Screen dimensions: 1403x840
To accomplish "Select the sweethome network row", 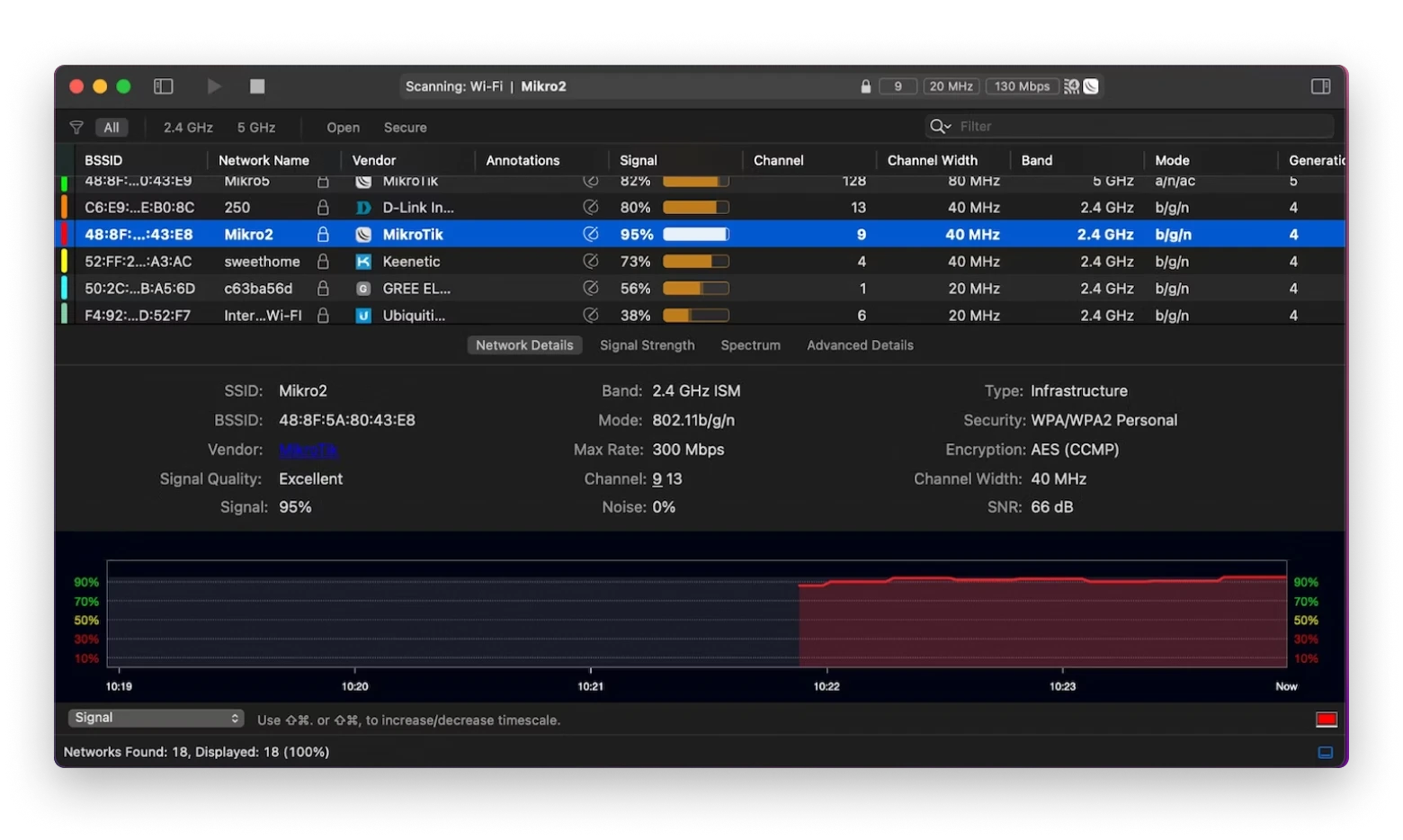I will (701, 262).
